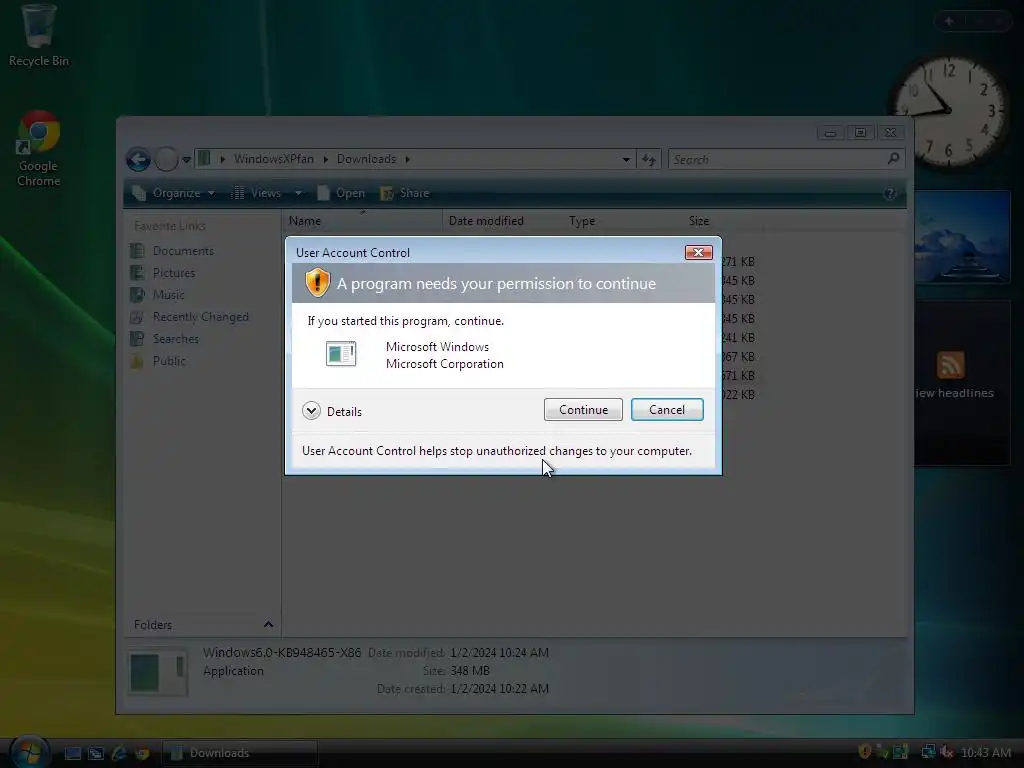Click Downloads in the address breadcrumb
Image resolution: width=1024 pixels, height=768 pixels.
[366, 159]
